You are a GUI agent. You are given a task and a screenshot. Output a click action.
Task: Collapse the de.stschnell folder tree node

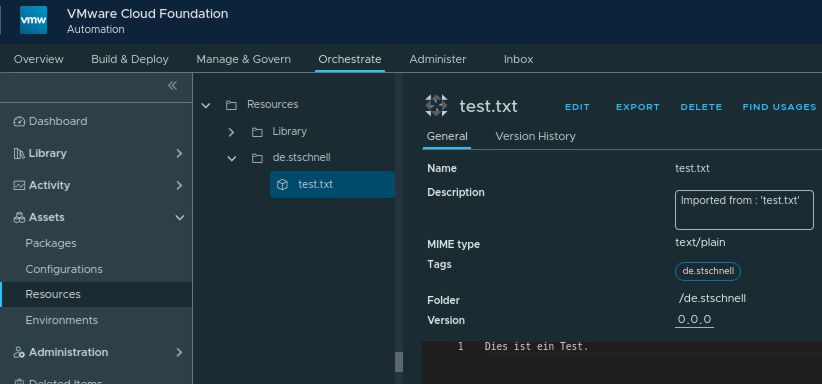click(x=232, y=158)
